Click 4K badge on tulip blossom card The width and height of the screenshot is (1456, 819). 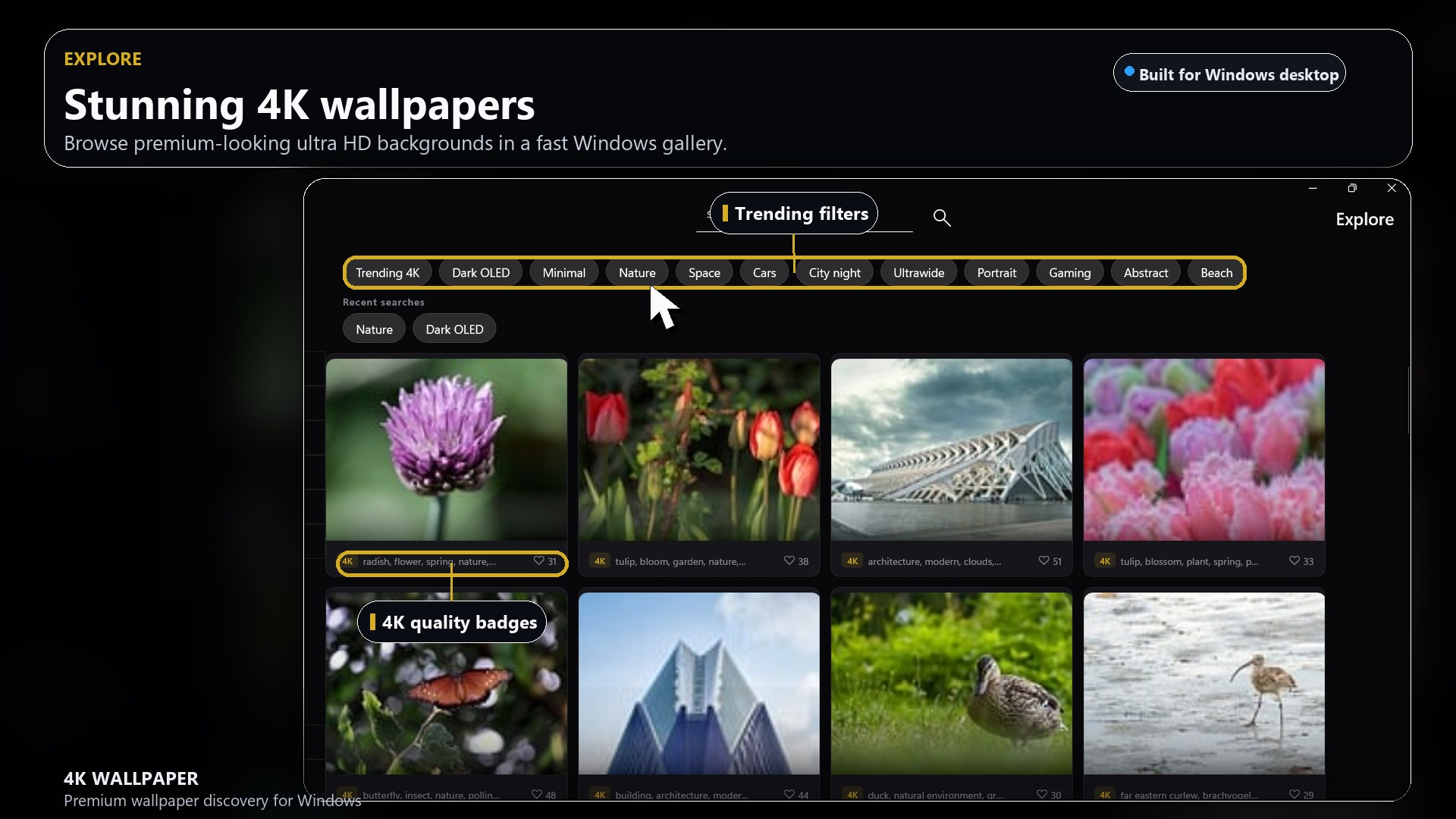pos(1105,561)
